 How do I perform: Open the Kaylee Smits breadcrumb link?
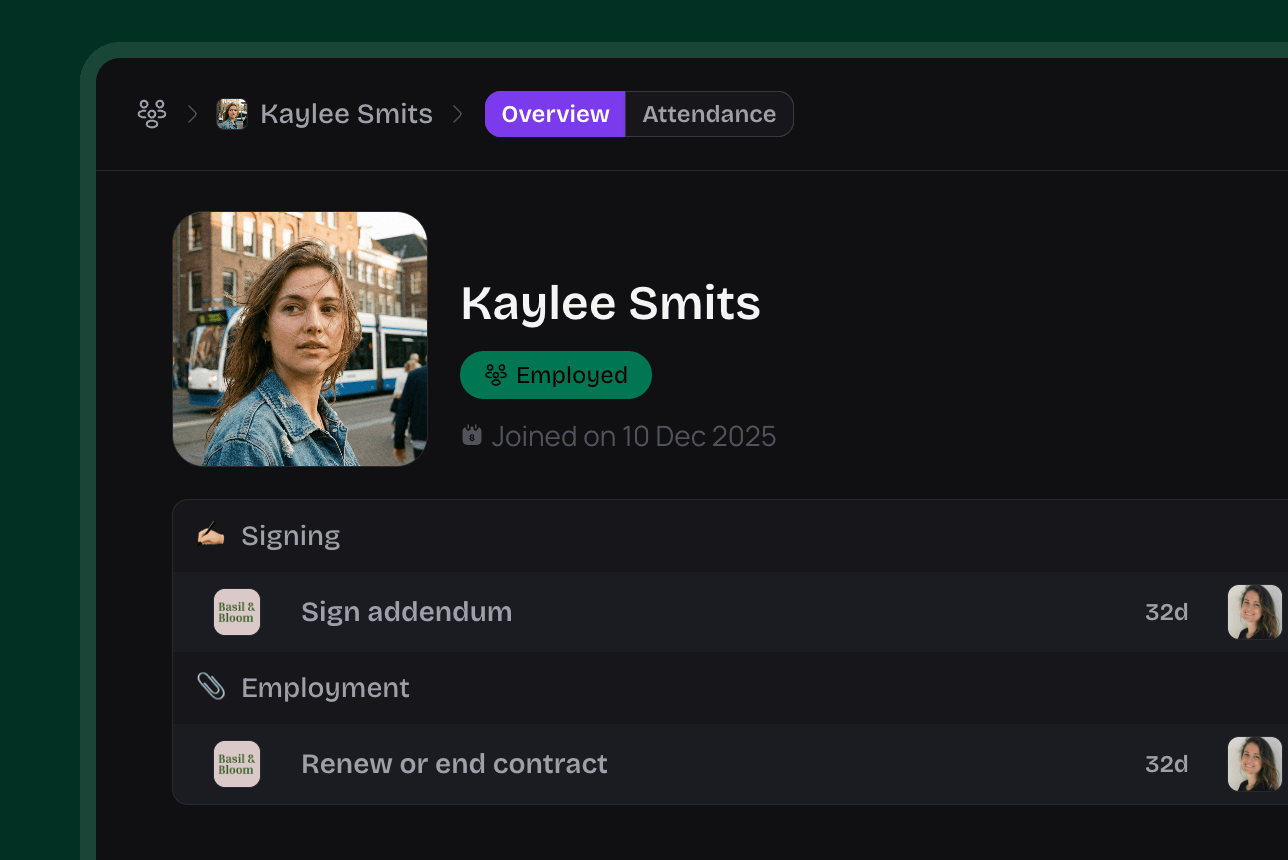[x=346, y=114]
